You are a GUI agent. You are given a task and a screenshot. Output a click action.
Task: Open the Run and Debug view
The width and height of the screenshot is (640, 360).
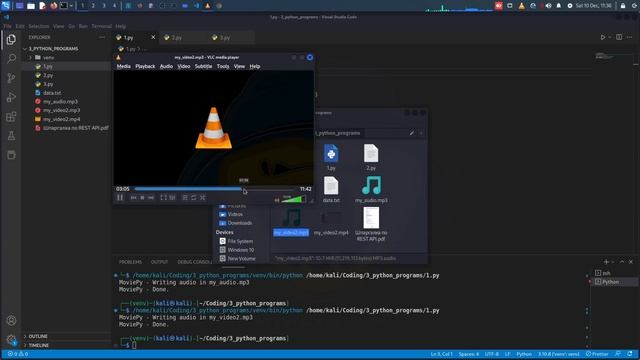point(11,97)
